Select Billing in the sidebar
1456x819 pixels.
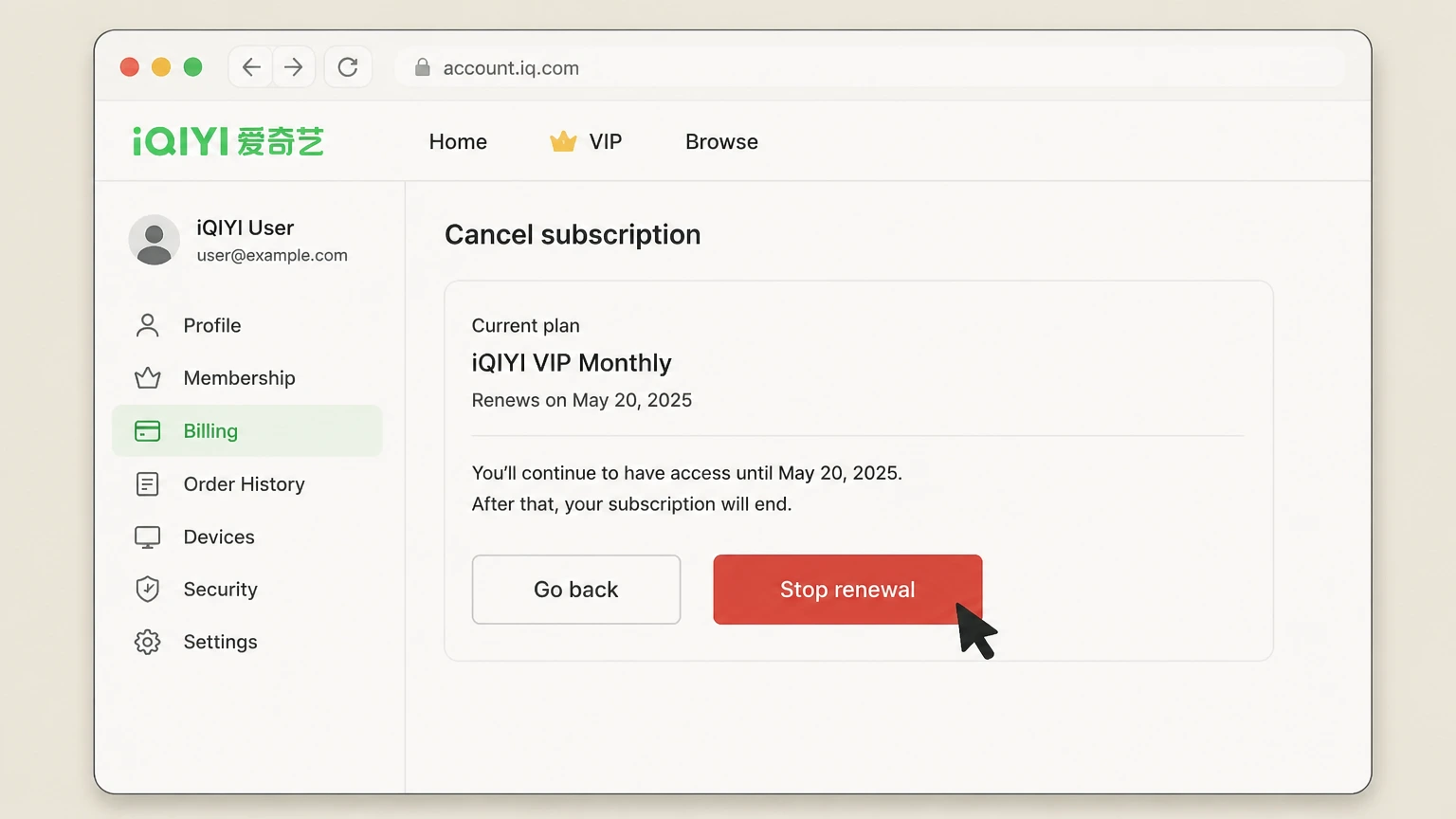[247, 431]
